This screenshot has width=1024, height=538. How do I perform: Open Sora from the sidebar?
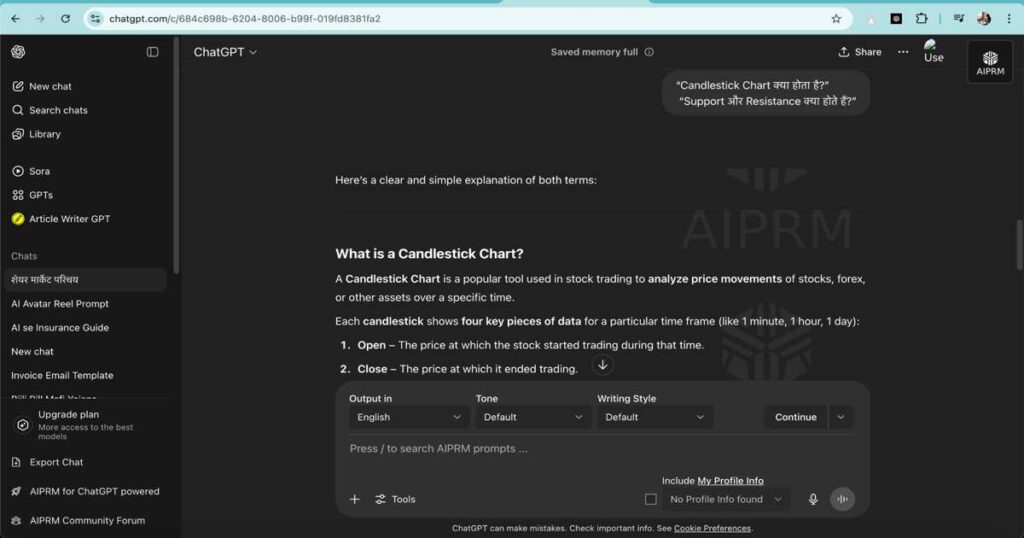[x=39, y=171]
